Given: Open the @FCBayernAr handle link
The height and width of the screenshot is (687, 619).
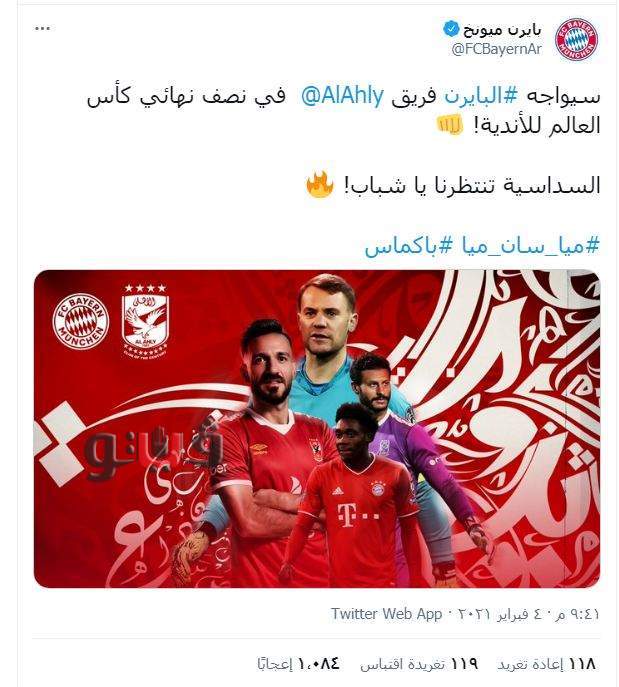Looking at the screenshot, I should pos(497,49).
